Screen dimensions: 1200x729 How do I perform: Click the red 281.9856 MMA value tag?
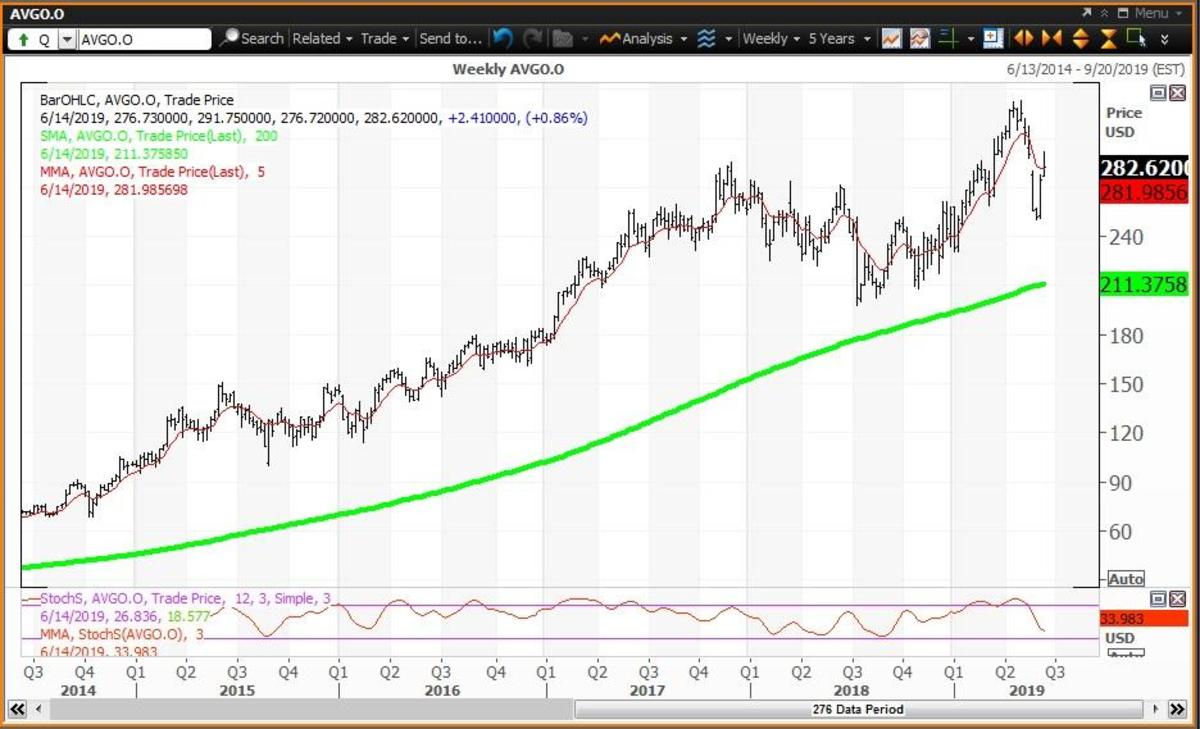click(1145, 192)
